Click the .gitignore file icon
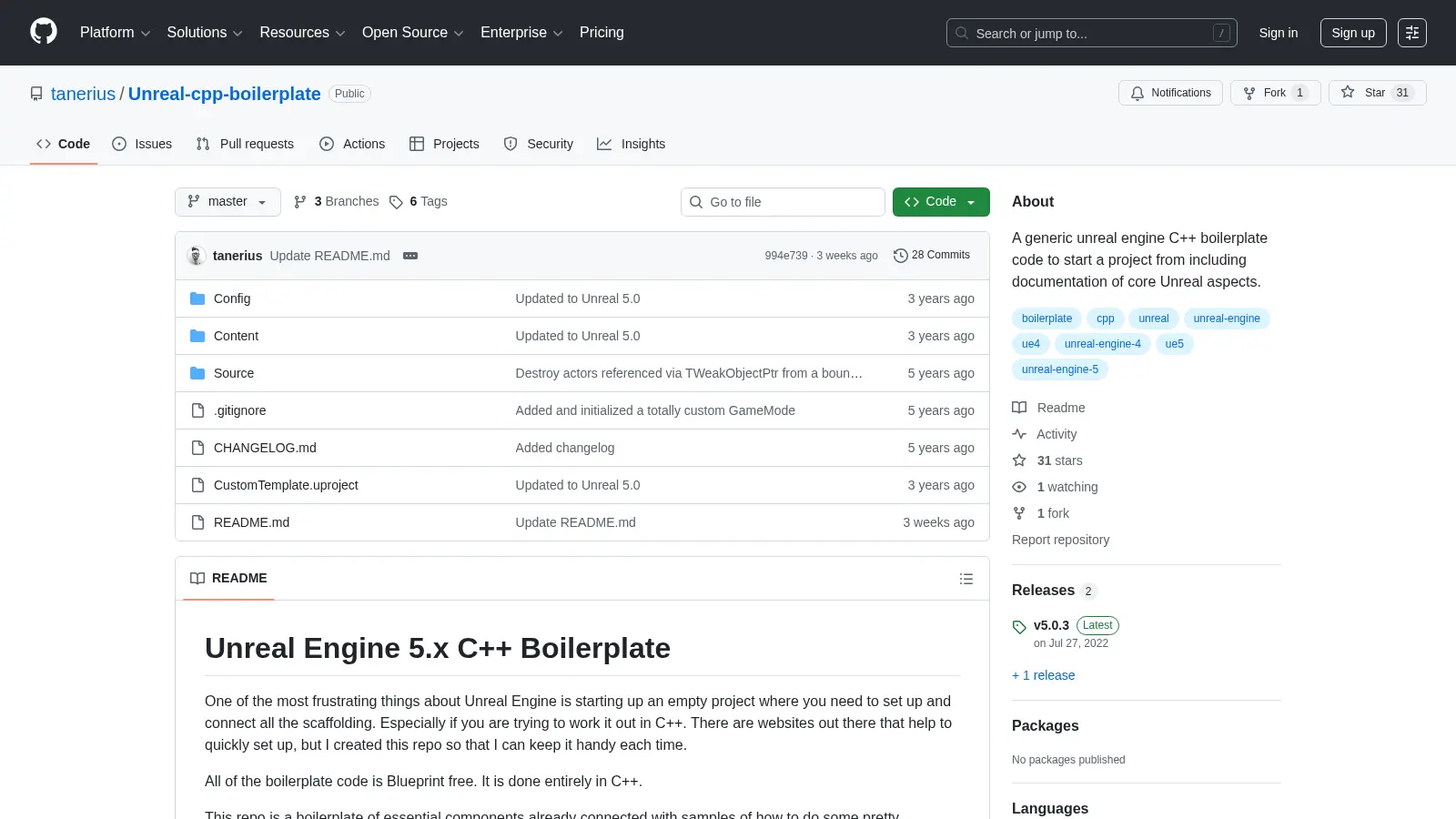 click(197, 410)
